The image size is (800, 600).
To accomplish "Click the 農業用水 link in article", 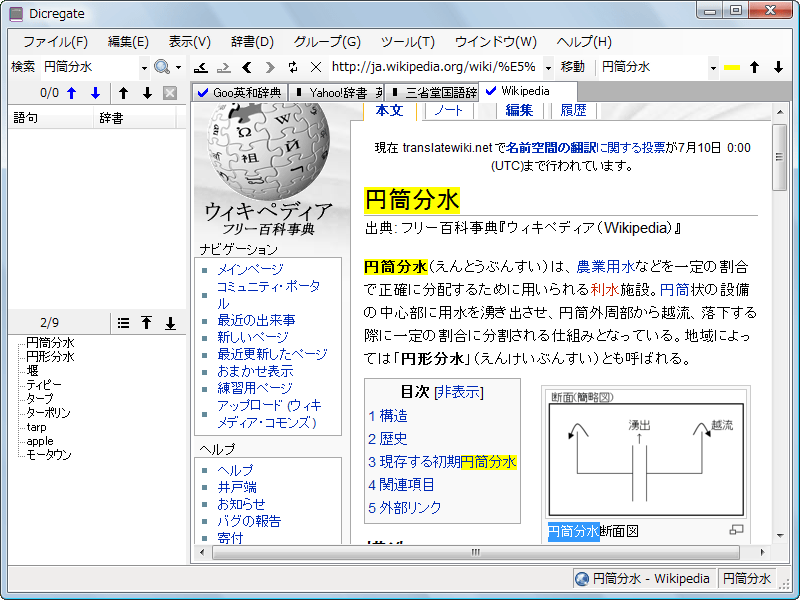I will (605, 266).
